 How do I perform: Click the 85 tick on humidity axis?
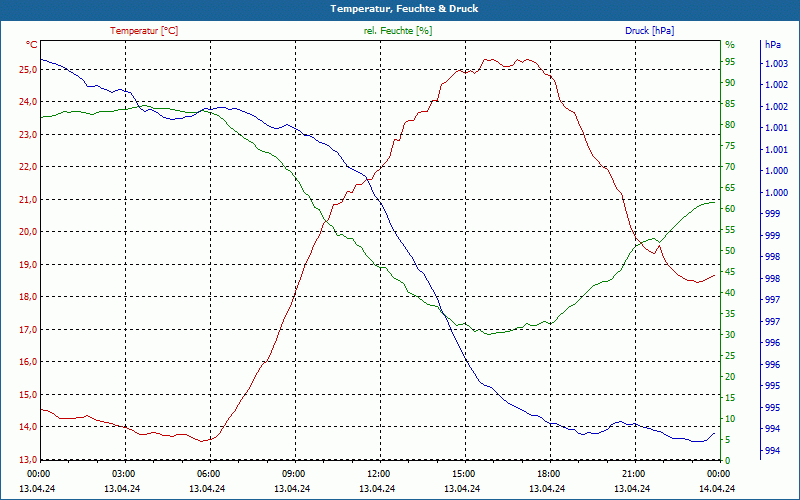pos(730,104)
